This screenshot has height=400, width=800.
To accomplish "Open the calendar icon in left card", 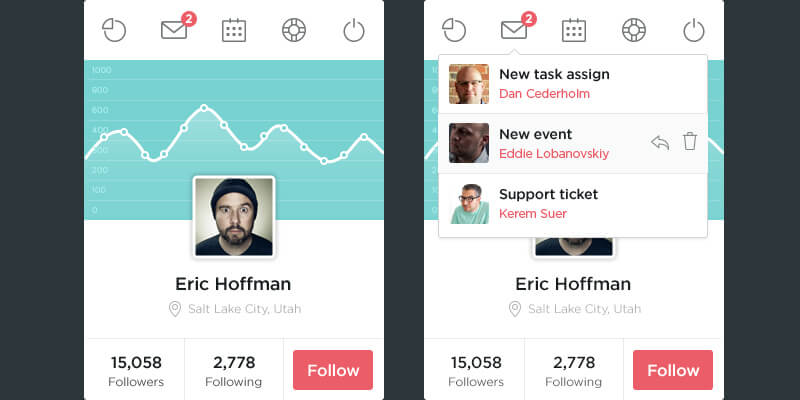I will 234,30.
